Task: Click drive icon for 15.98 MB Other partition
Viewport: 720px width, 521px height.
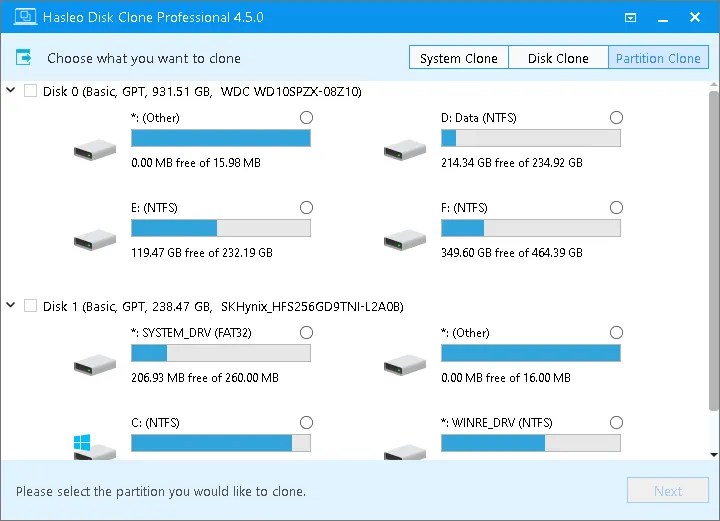Action: click(95, 150)
